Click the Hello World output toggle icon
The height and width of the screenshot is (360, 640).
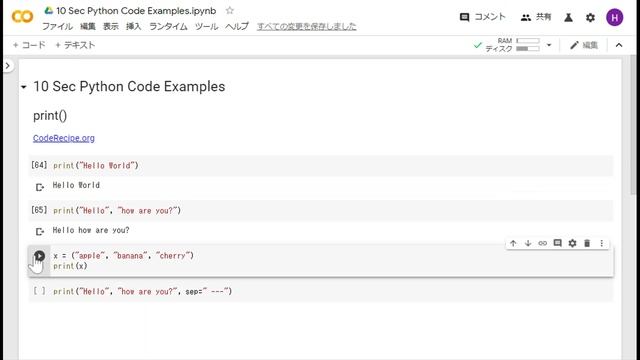point(39,187)
